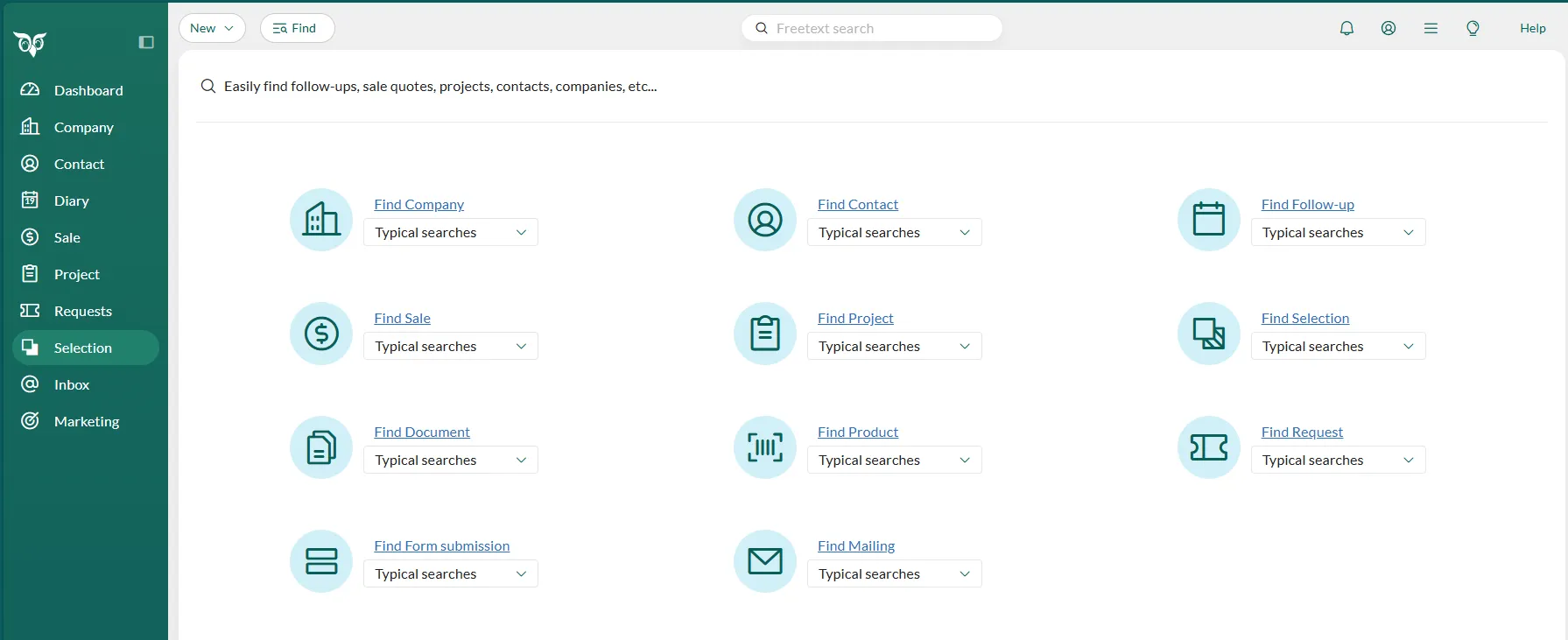Go to Dashboard in sidebar
The image size is (1568, 640).
(88, 90)
